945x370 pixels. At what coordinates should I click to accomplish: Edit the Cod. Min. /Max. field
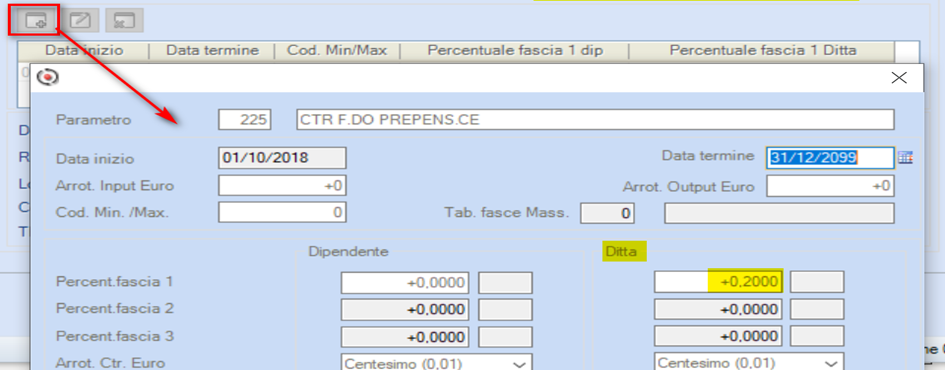[x=282, y=213]
